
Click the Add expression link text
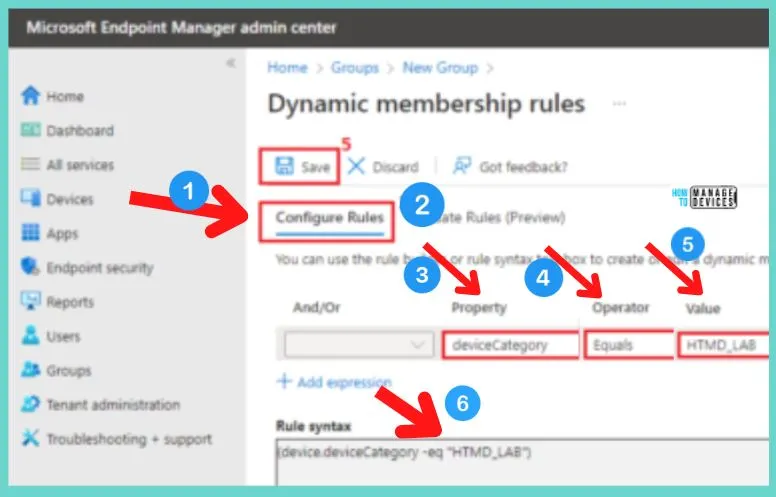[x=344, y=382]
